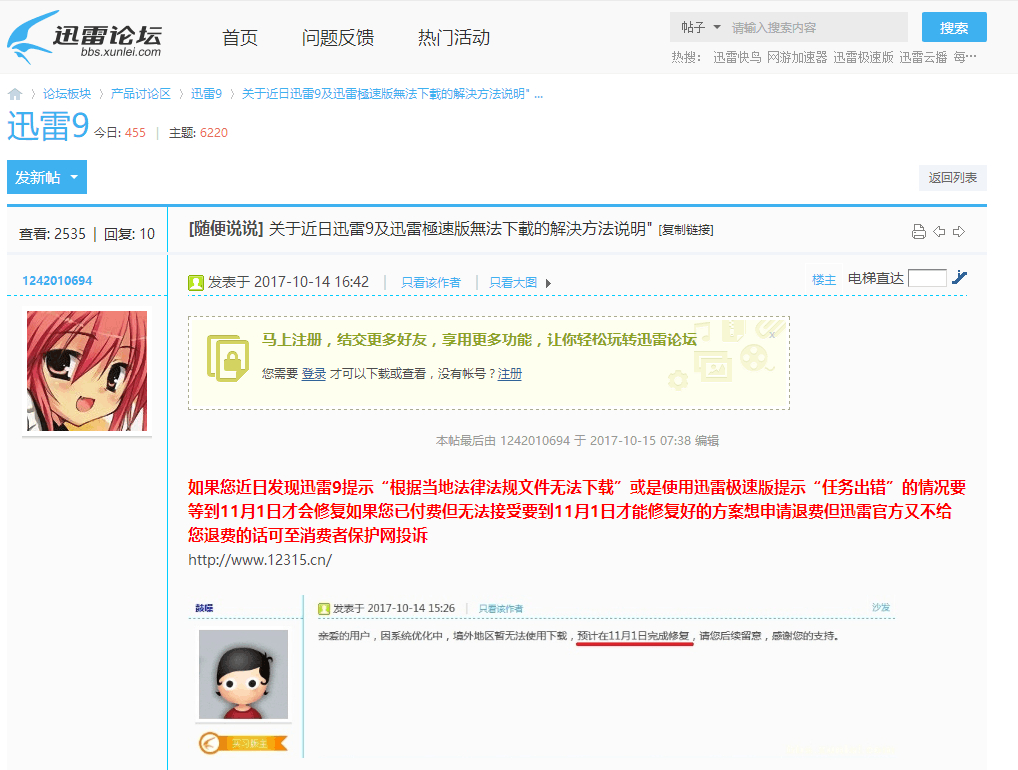1018x770 pixels.
Task: Click the 回复: 10 reply count
Action: 129,234
